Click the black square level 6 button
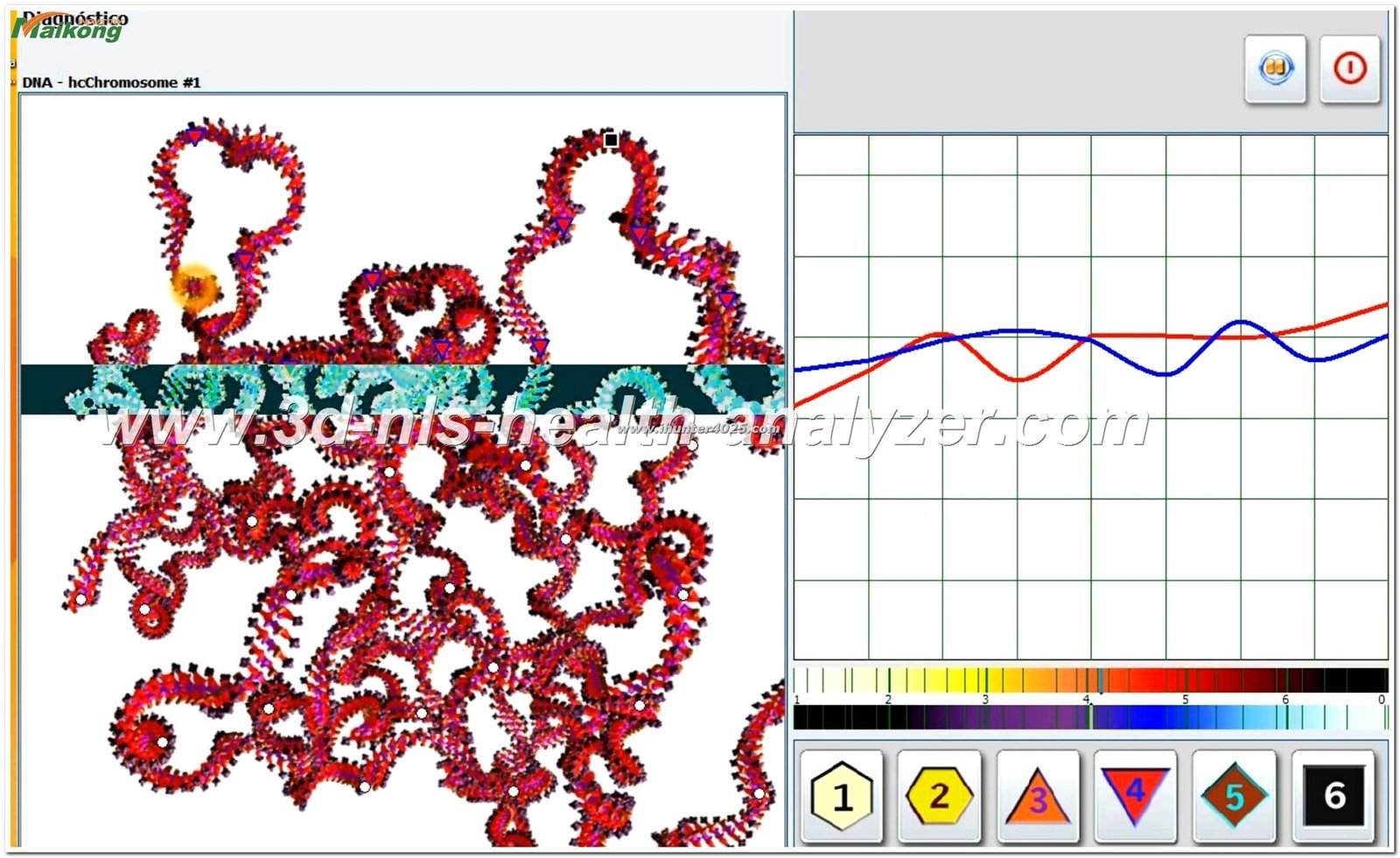This screenshot has width=1400, height=858. (x=1333, y=796)
